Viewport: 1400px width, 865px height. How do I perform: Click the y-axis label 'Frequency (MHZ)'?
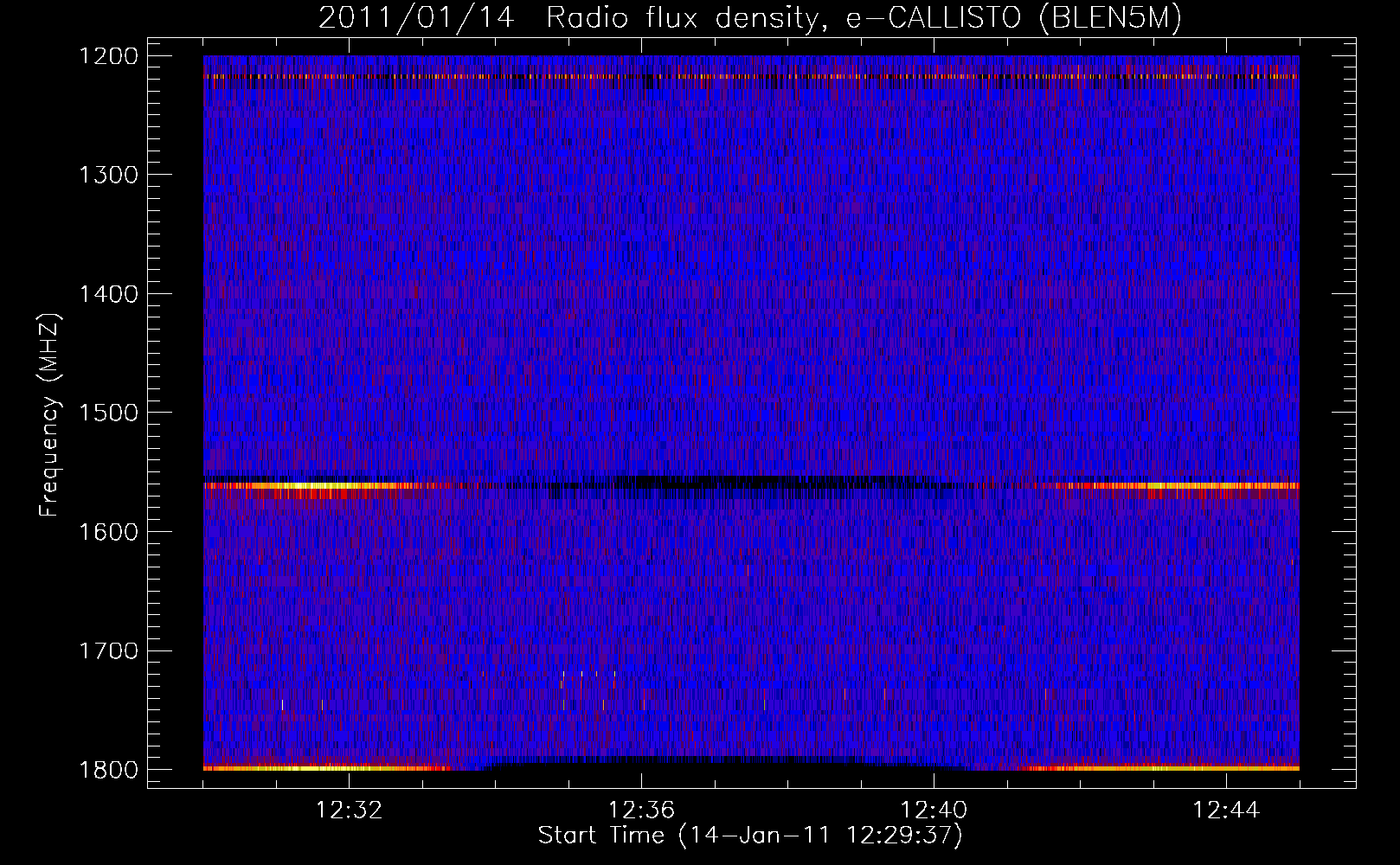tap(50, 415)
